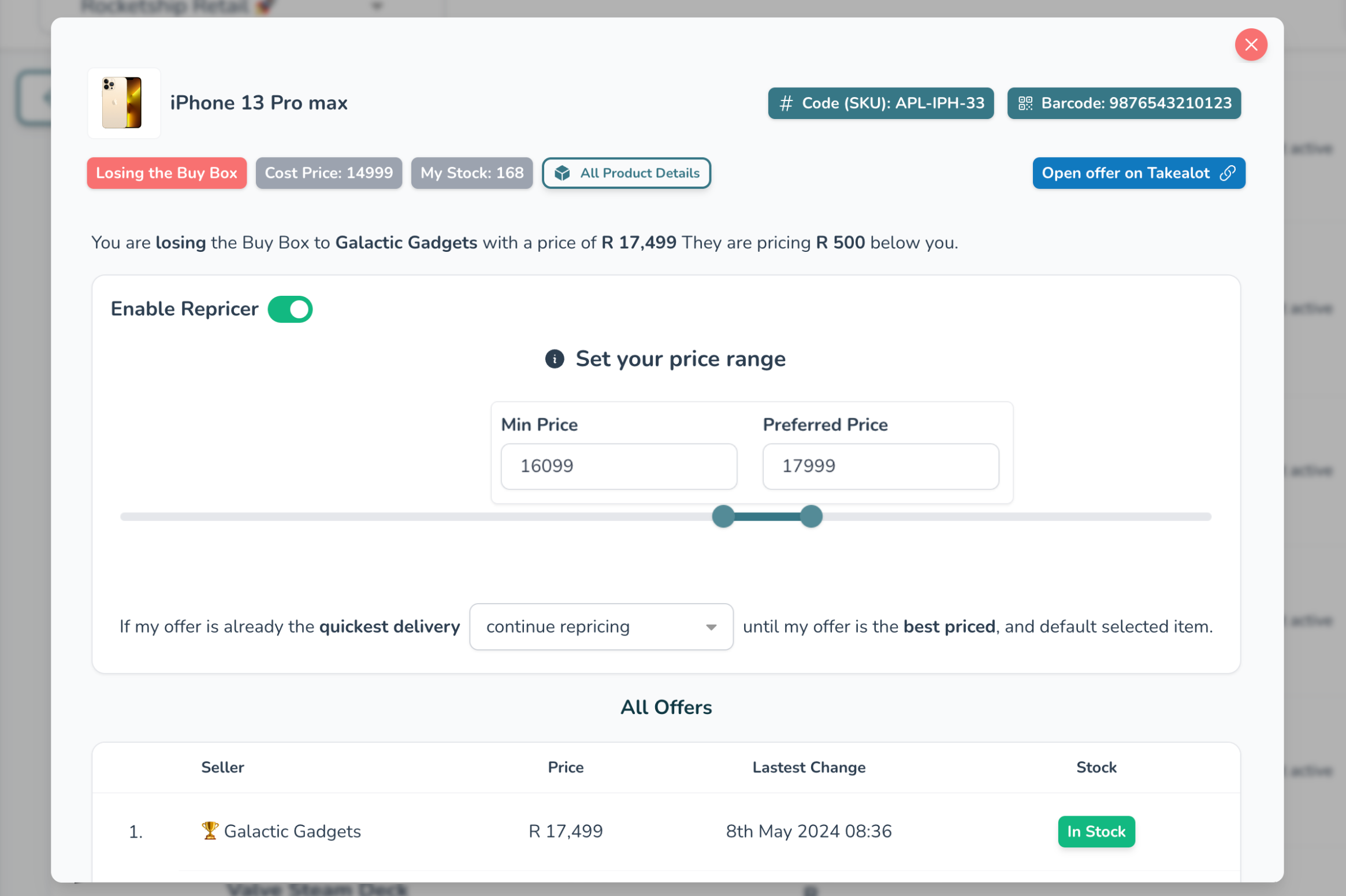Click the iPhone 13 Pro max product thumbnail
The width and height of the screenshot is (1346, 896).
124,103
